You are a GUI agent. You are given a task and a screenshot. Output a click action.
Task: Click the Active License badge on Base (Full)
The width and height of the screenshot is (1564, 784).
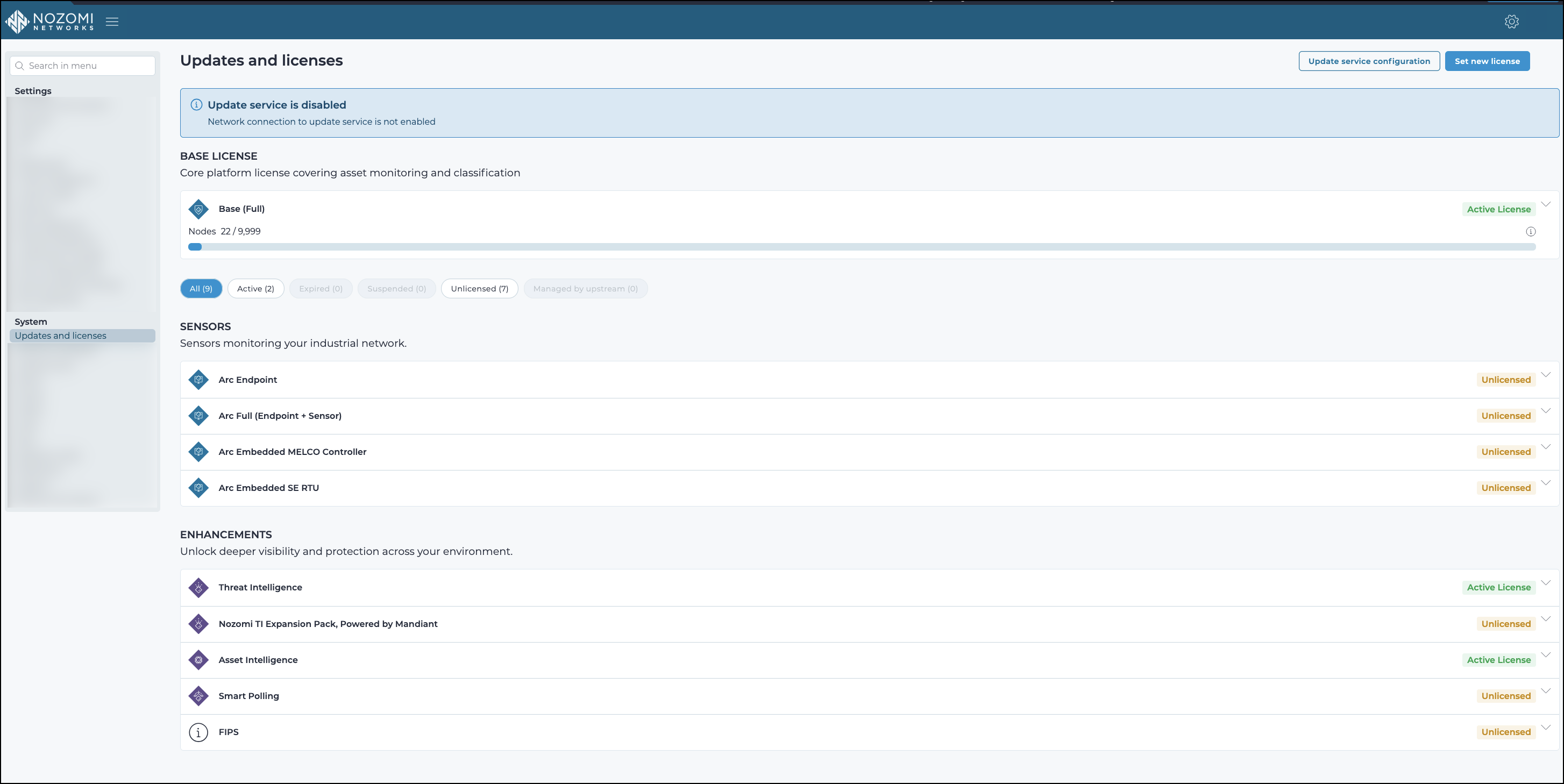(x=1498, y=209)
